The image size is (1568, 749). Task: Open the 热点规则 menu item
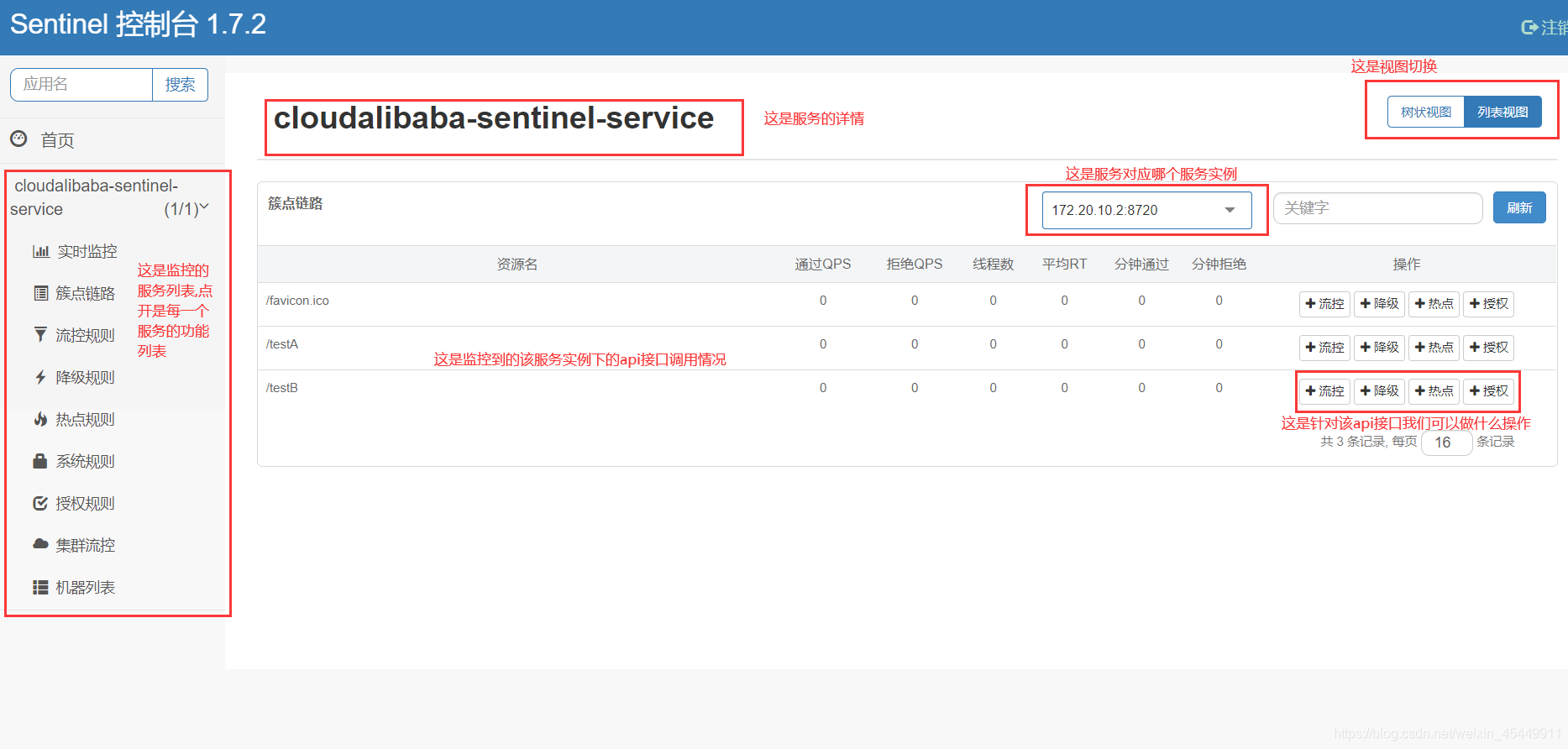coord(85,419)
